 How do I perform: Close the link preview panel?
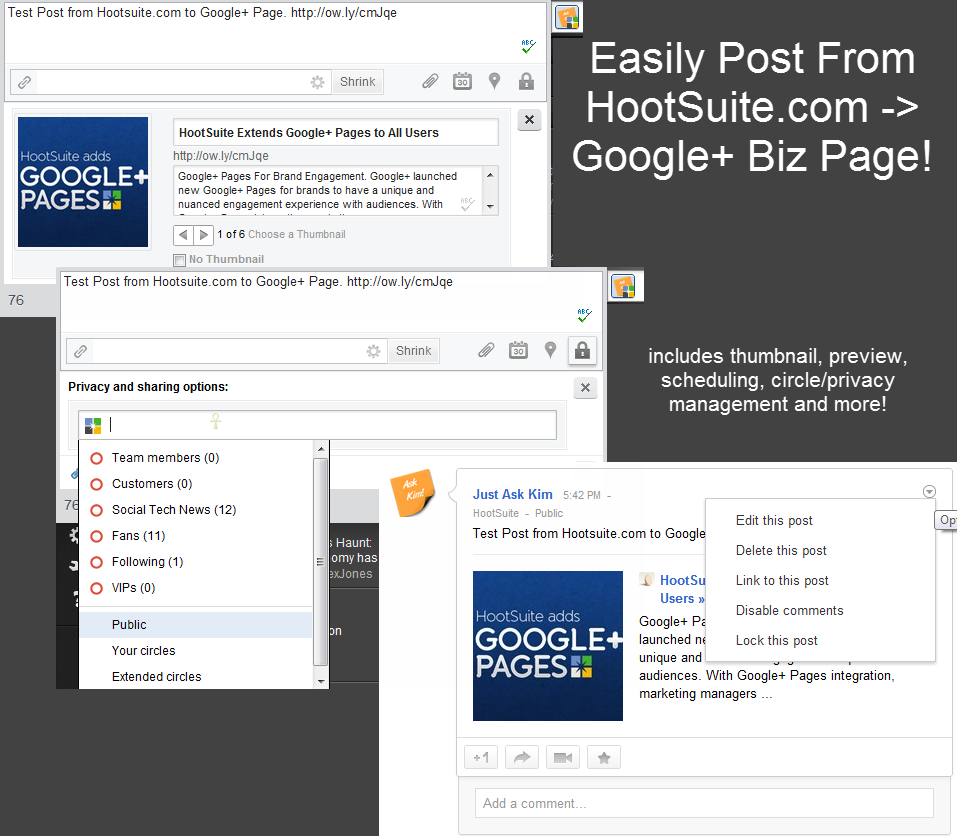(x=529, y=120)
